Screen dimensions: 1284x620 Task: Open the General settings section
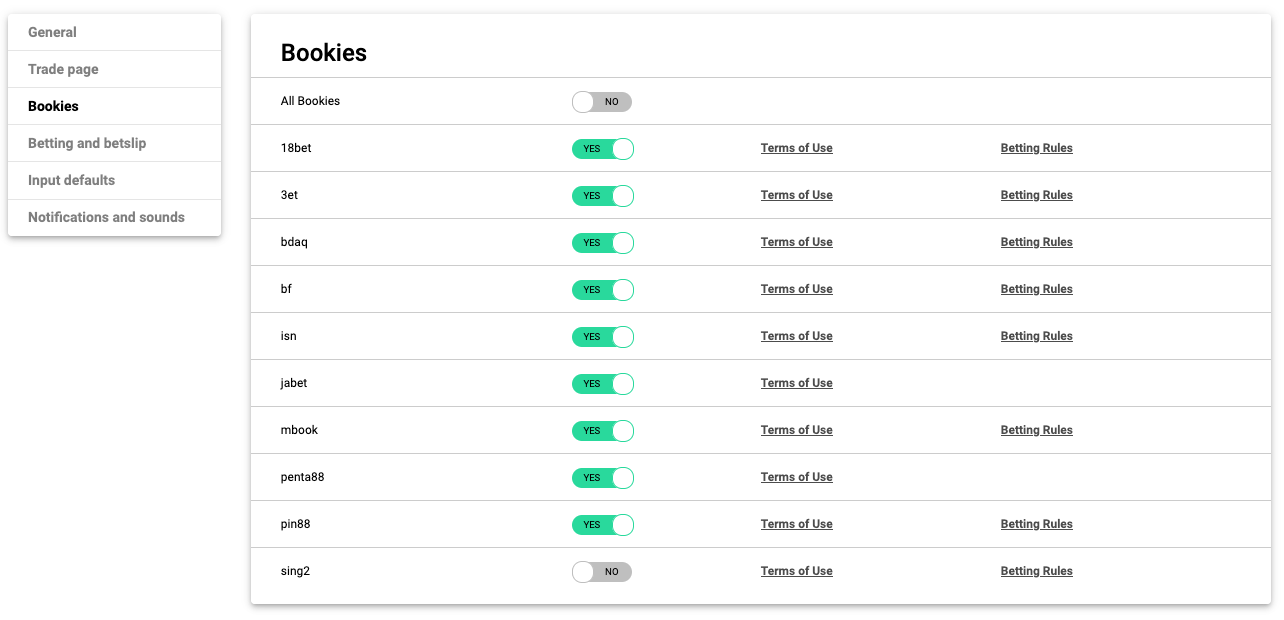[52, 32]
